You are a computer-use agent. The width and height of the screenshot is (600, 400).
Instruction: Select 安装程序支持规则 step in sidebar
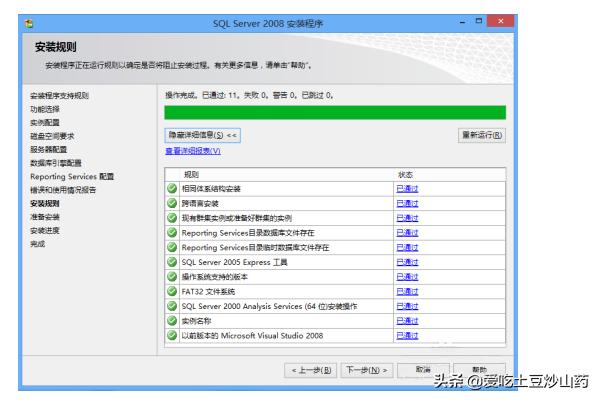tap(59, 96)
